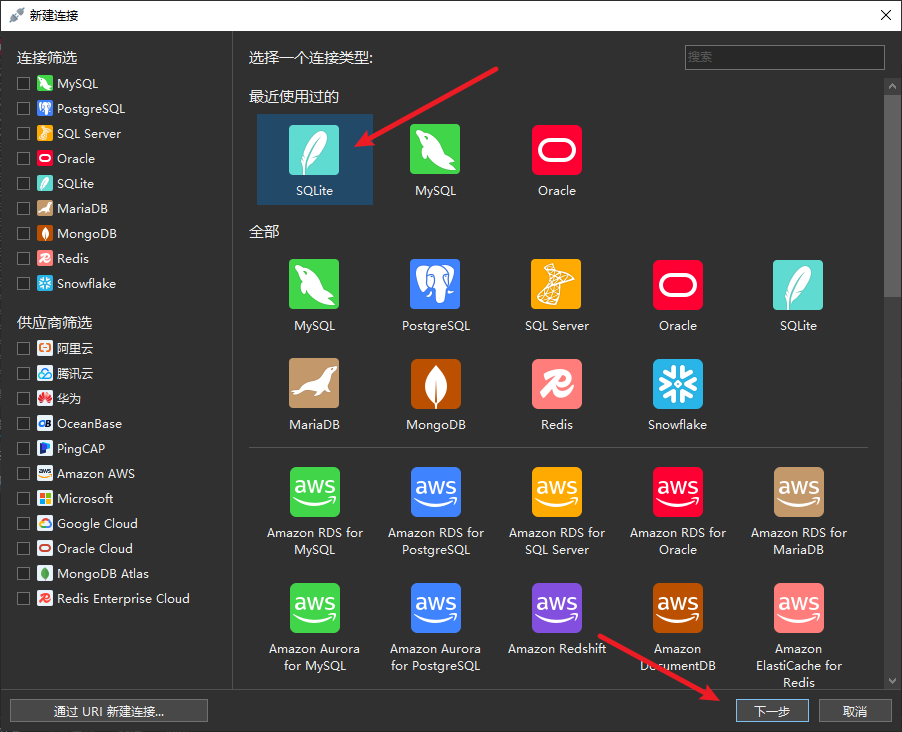Tick the MySQL connection filter checkbox
The image size is (902, 732).
tap(24, 83)
